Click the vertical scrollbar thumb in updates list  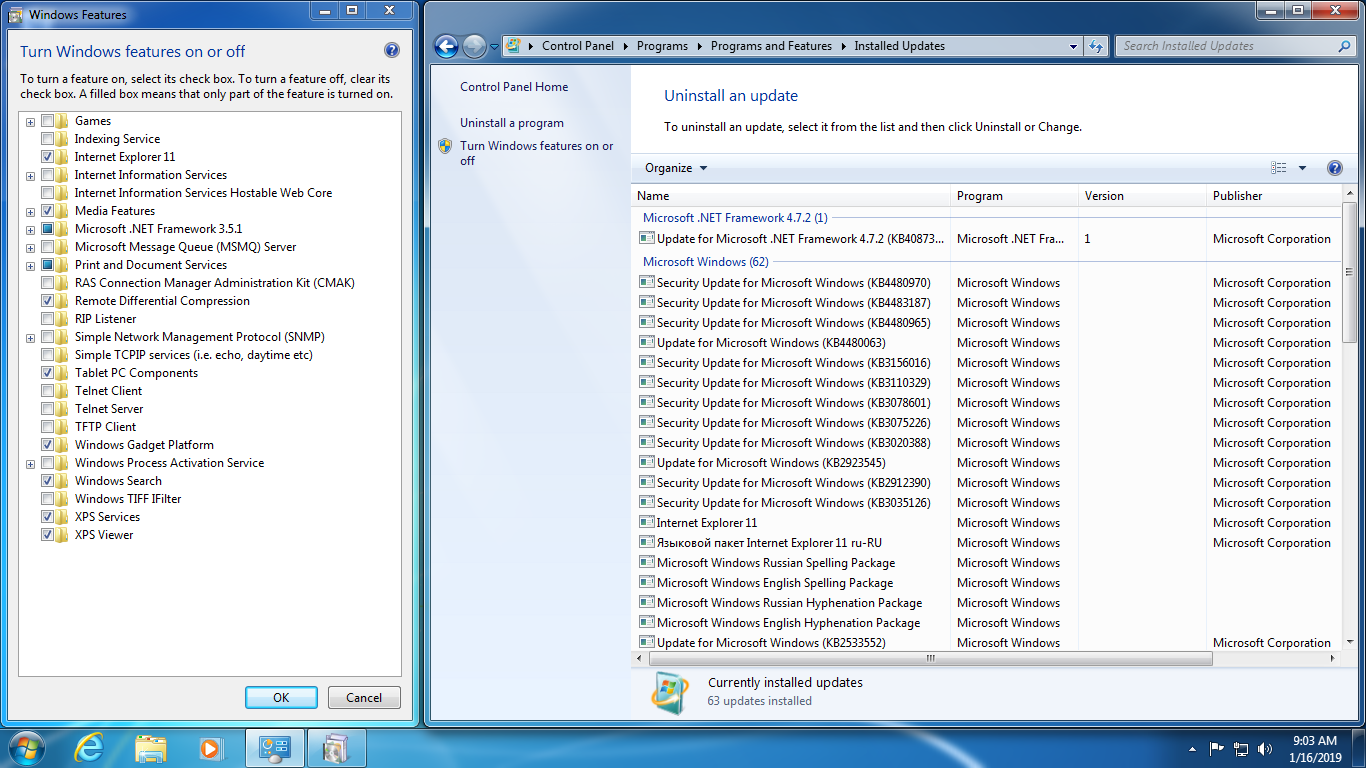[1350, 271]
